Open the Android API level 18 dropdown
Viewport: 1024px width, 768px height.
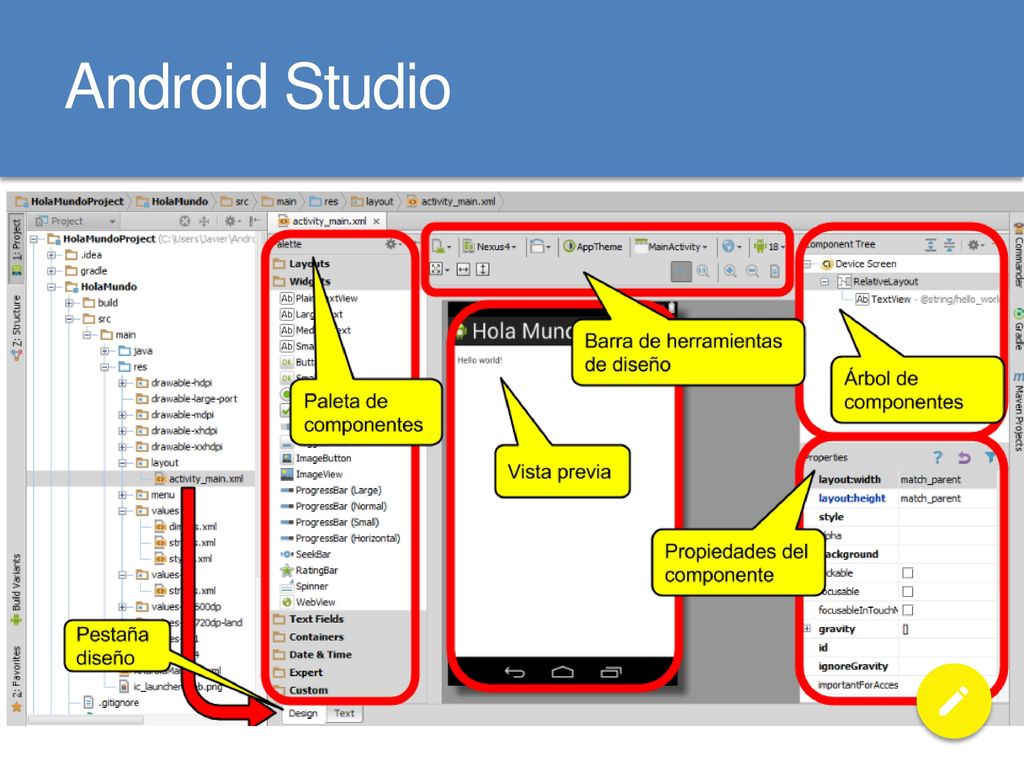coord(769,247)
